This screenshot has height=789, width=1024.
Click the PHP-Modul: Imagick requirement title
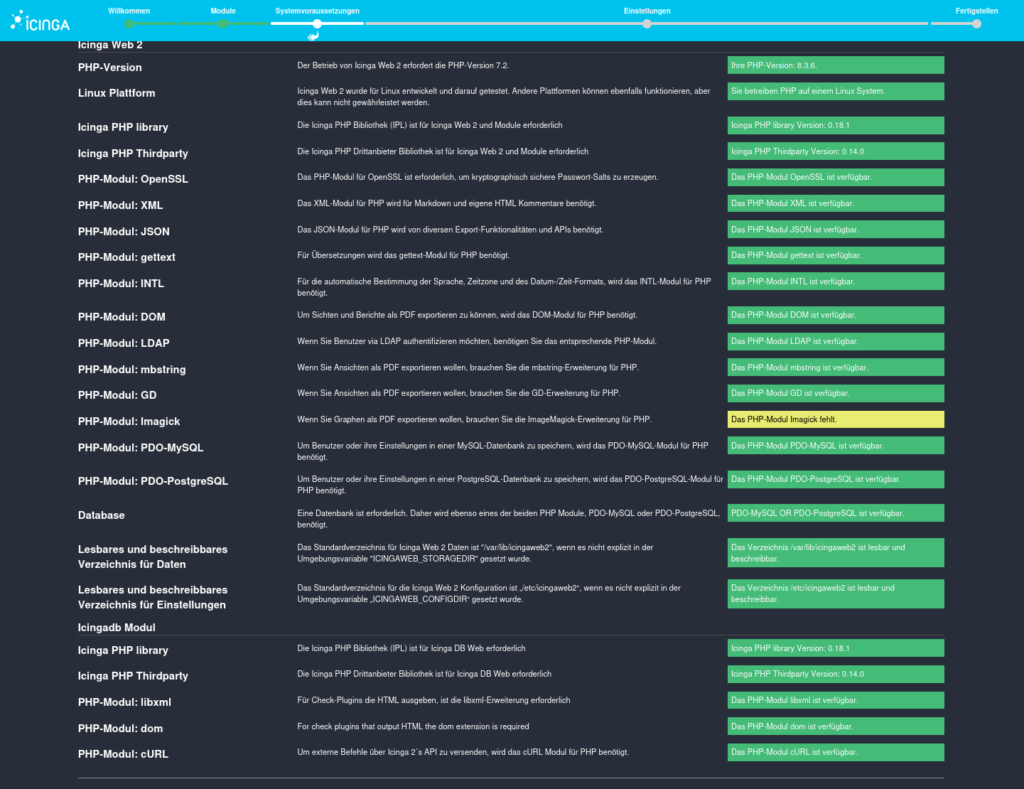pos(129,421)
